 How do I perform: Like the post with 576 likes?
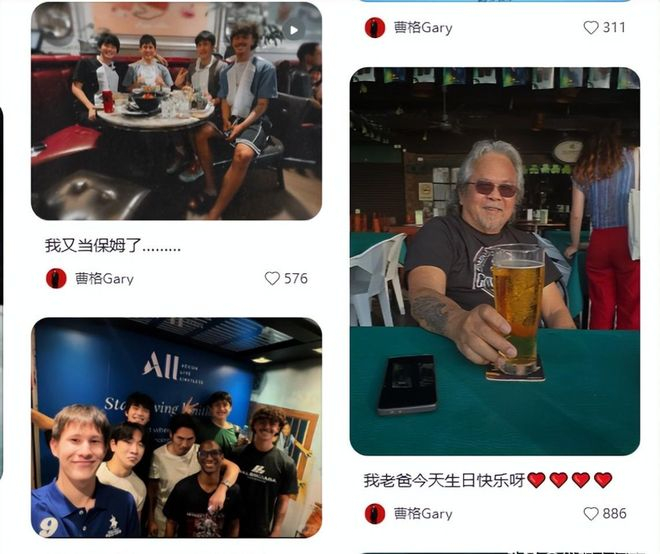click(272, 278)
